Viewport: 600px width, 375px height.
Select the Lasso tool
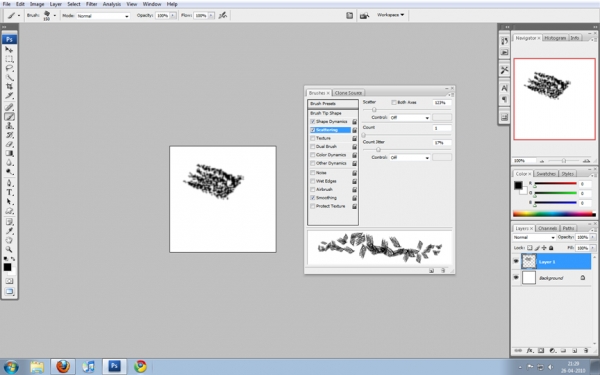click(x=9, y=68)
